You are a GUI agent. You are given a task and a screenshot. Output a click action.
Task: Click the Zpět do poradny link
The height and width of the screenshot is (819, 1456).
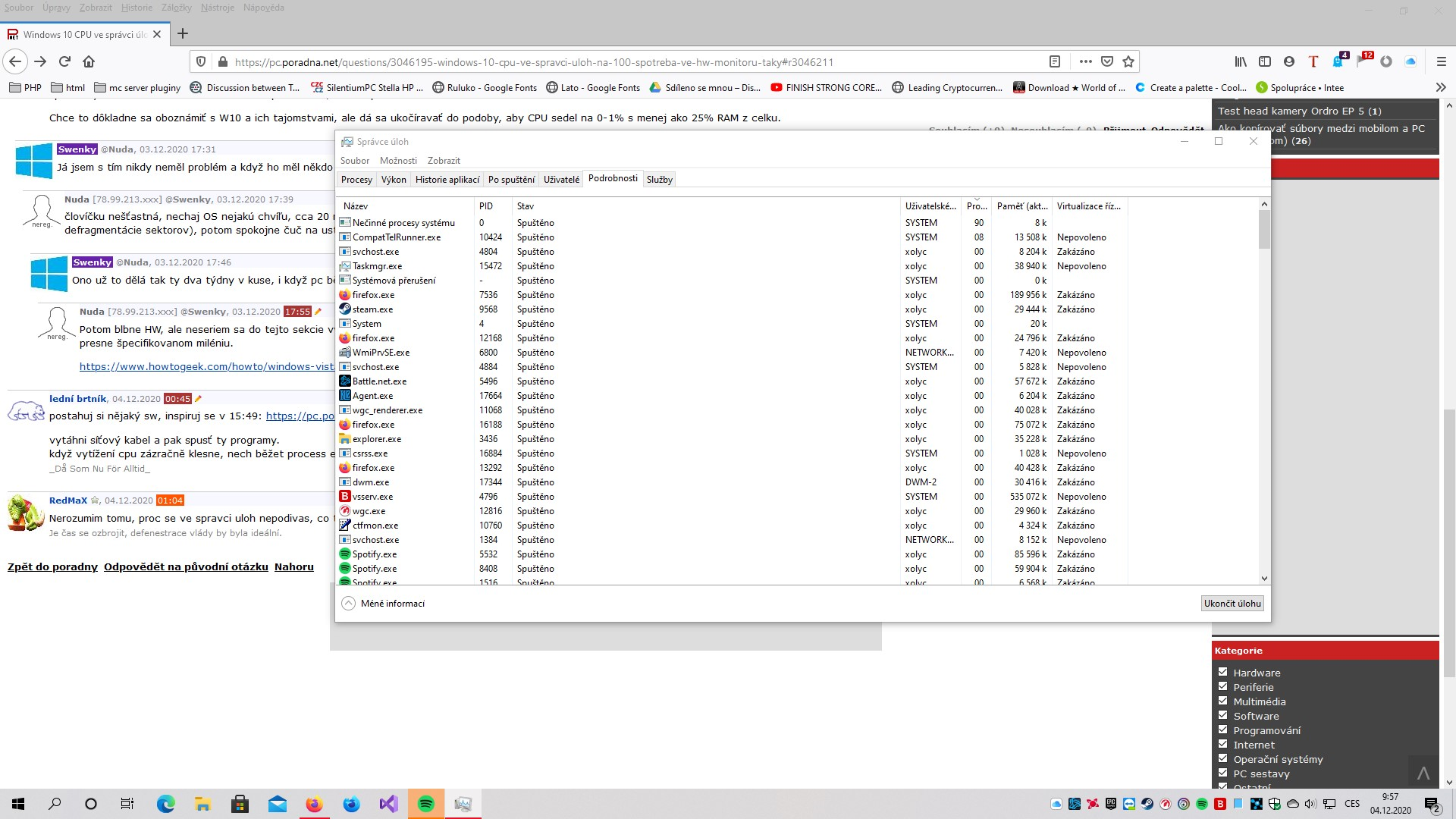coord(52,566)
